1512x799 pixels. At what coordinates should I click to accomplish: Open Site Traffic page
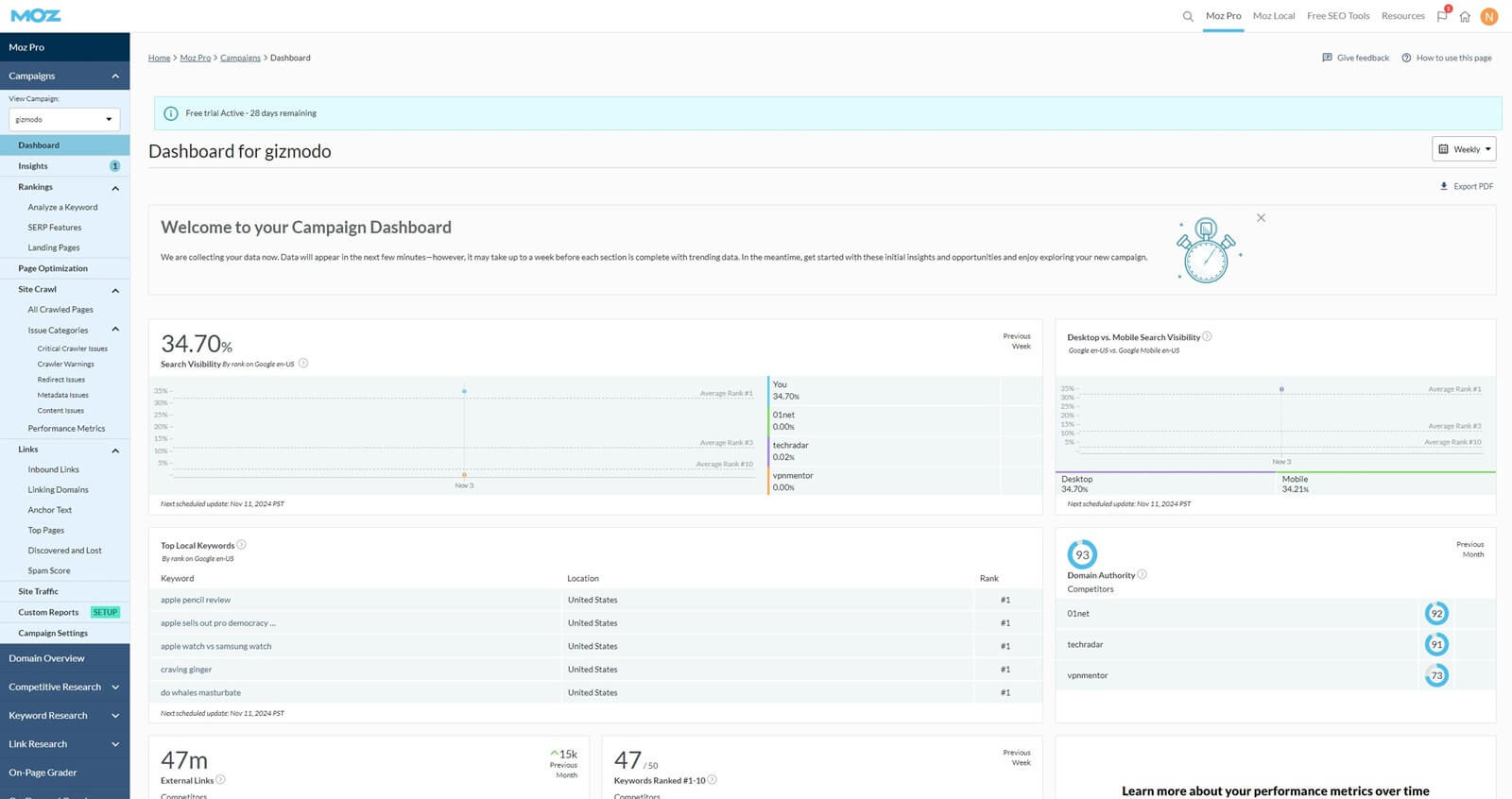(38, 591)
